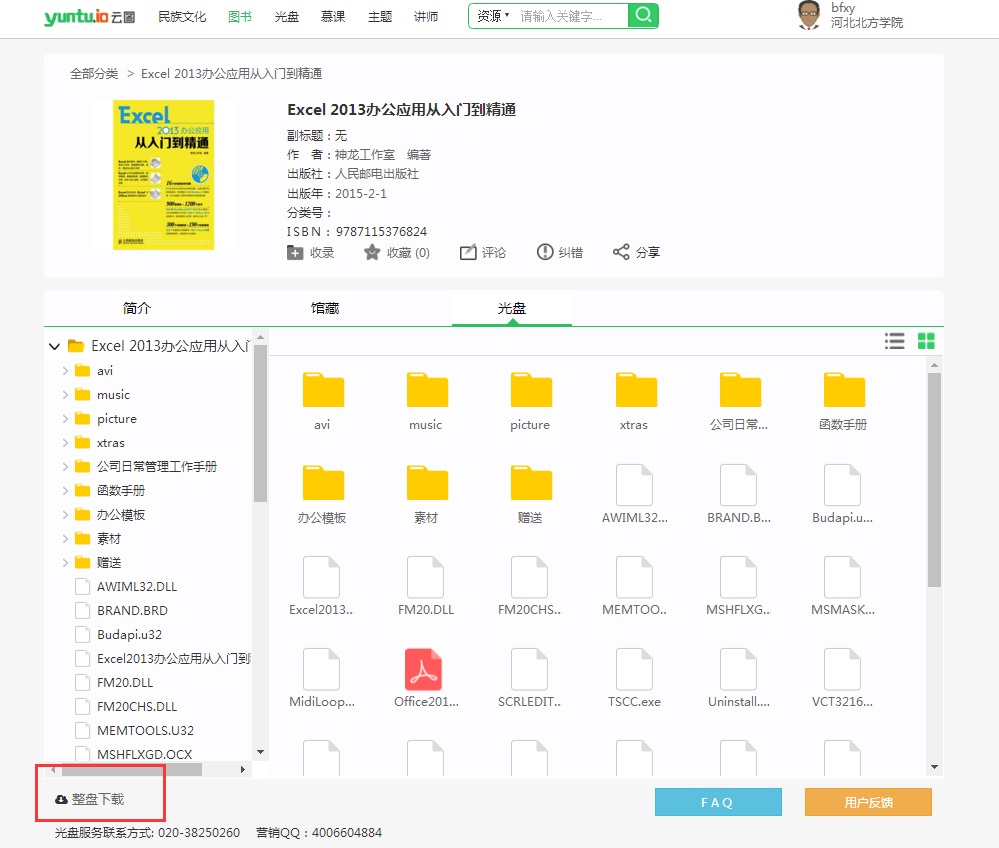
Task: Click the yuntu.io logo
Action: (x=89, y=17)
